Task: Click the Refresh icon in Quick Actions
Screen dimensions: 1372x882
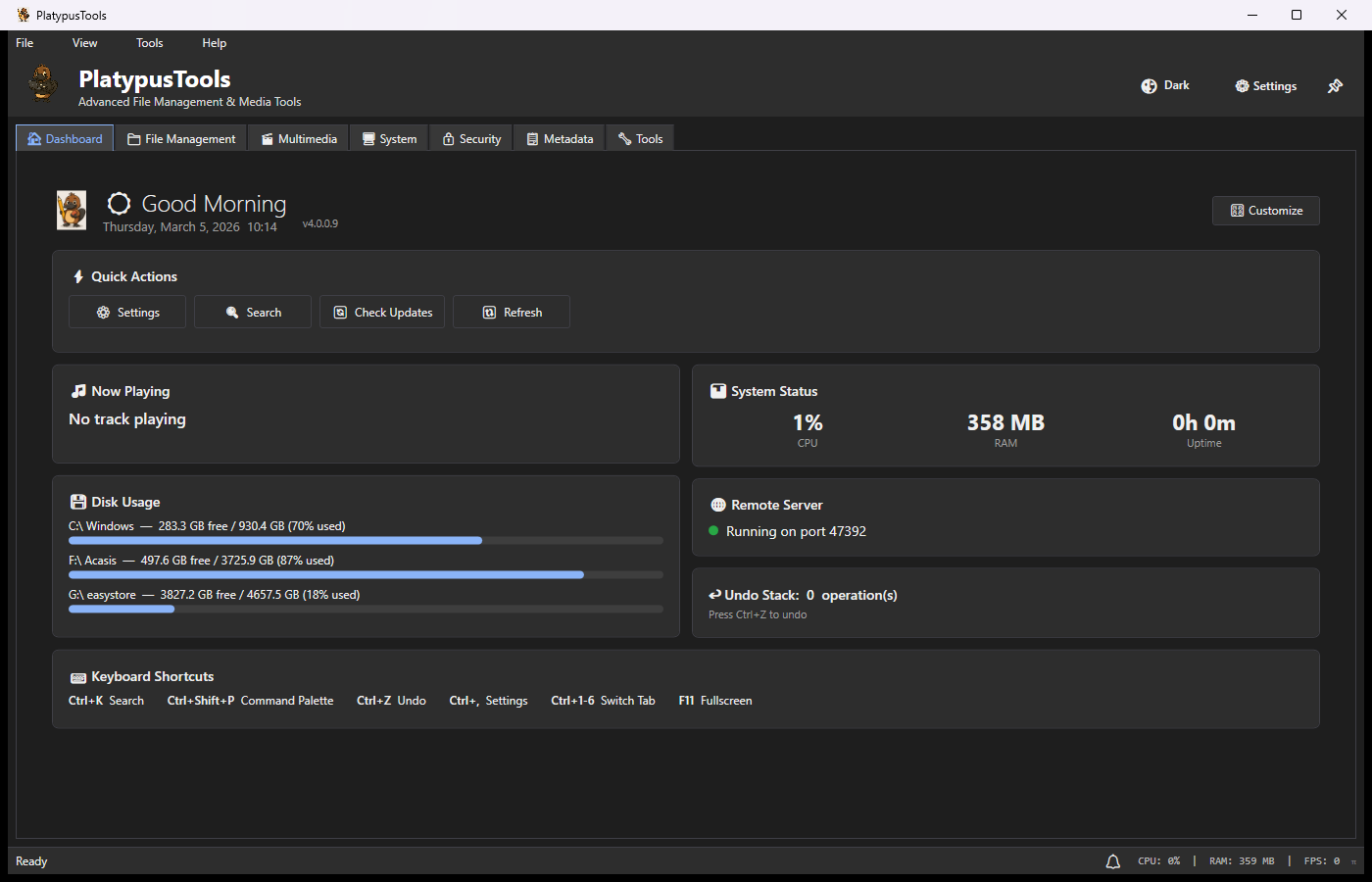Action: tap(488, 312)
